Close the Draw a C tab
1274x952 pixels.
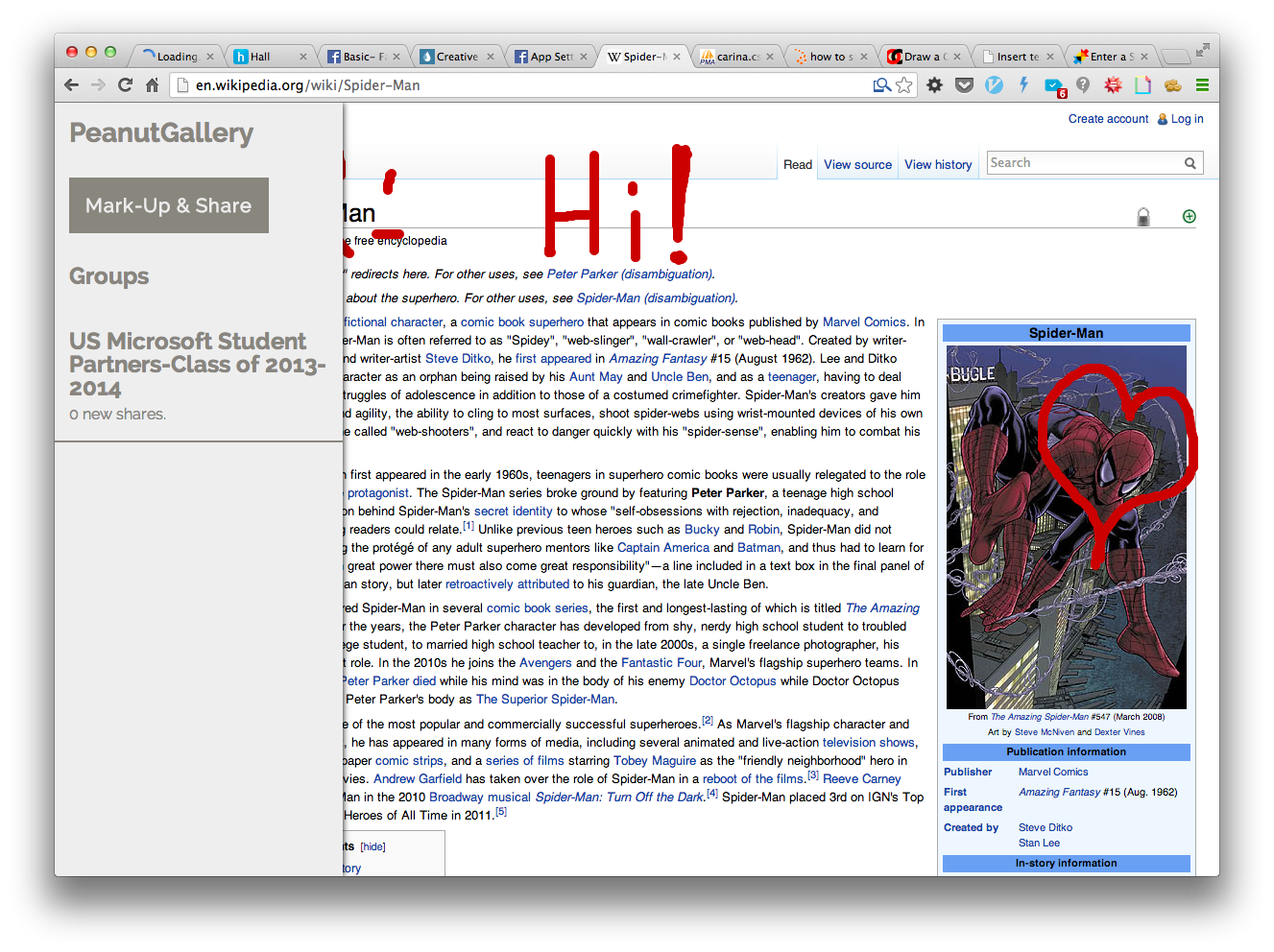tap(957, 57)
